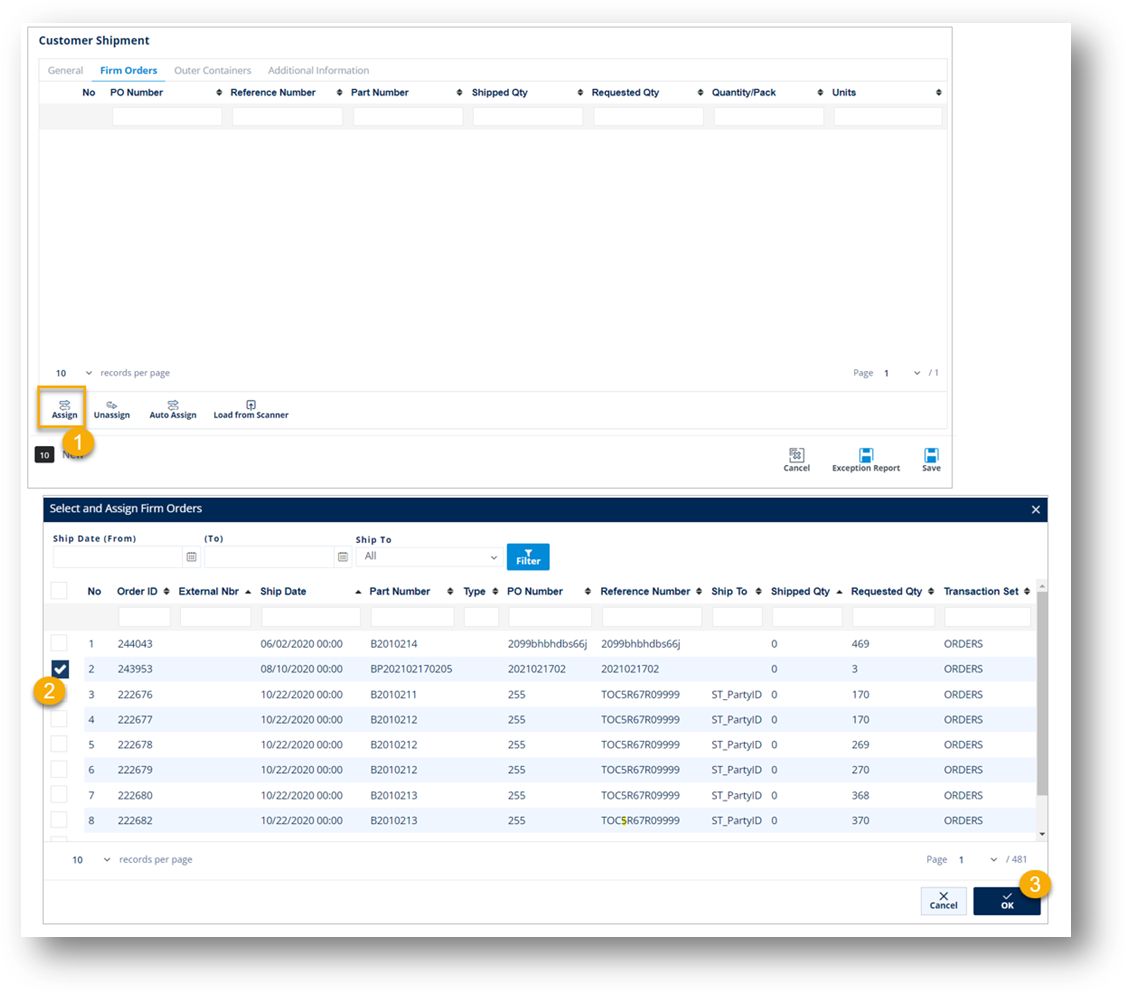Viewport: 1126px width, 992px height.
Task: Confirm selection with the OK button
Action: click(x=1006, y=901)
